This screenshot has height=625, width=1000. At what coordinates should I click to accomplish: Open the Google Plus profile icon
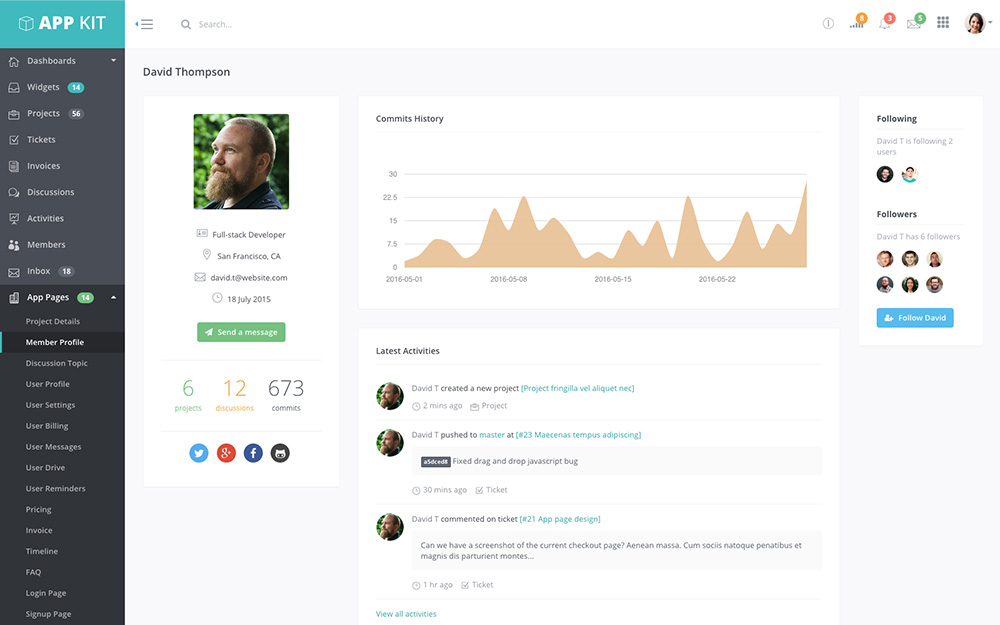point(226,453)
